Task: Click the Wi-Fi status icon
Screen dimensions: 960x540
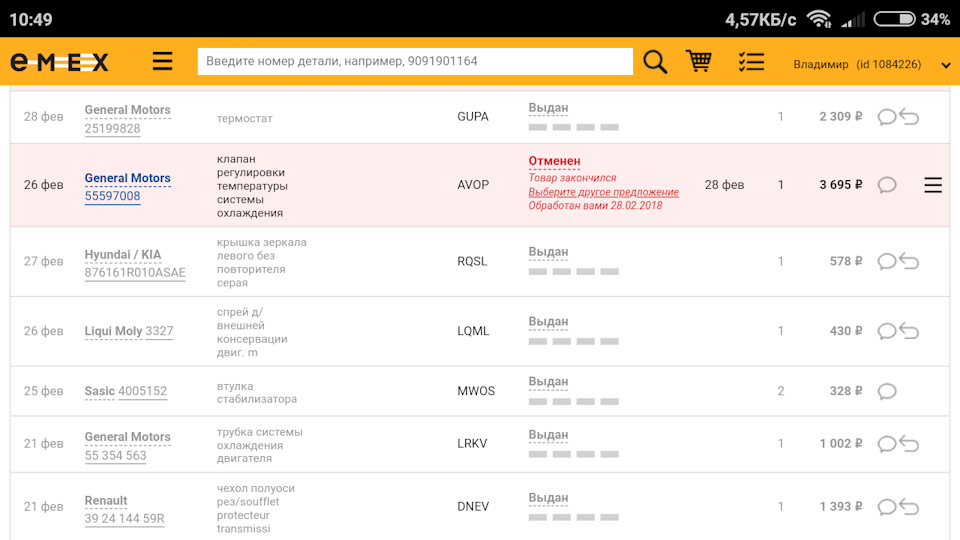Action: (819, 19)
